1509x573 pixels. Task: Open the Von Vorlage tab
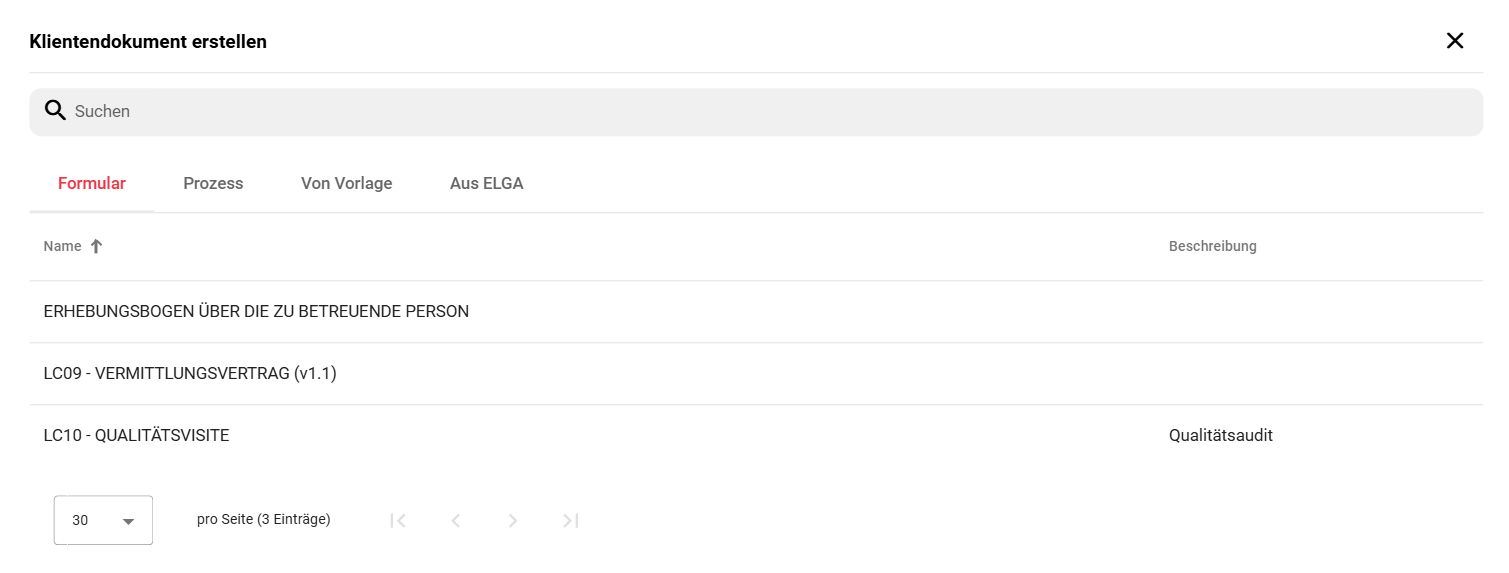346,184
